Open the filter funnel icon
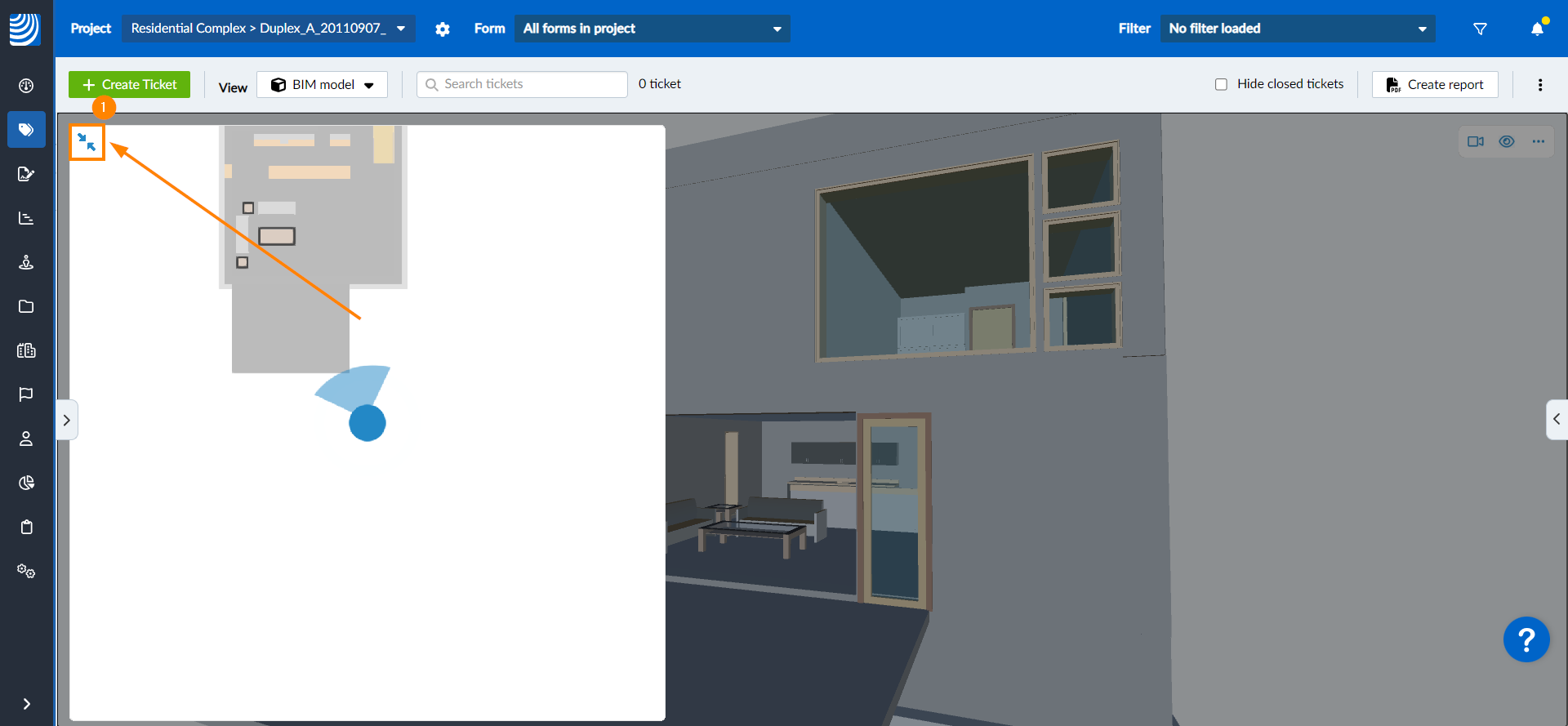 point(1480,29)
